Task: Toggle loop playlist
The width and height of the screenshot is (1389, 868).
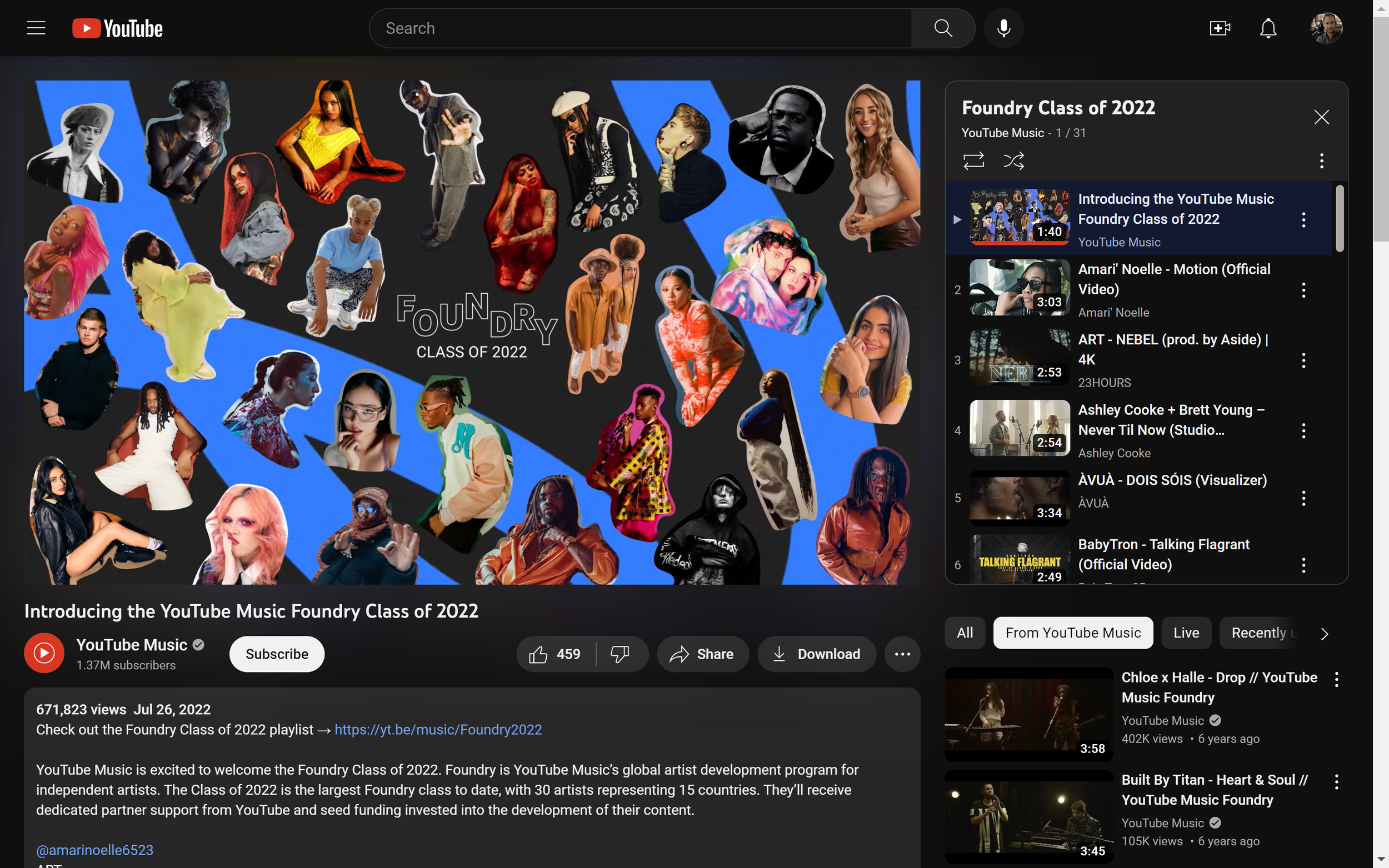Action: (x=973, y=160)
